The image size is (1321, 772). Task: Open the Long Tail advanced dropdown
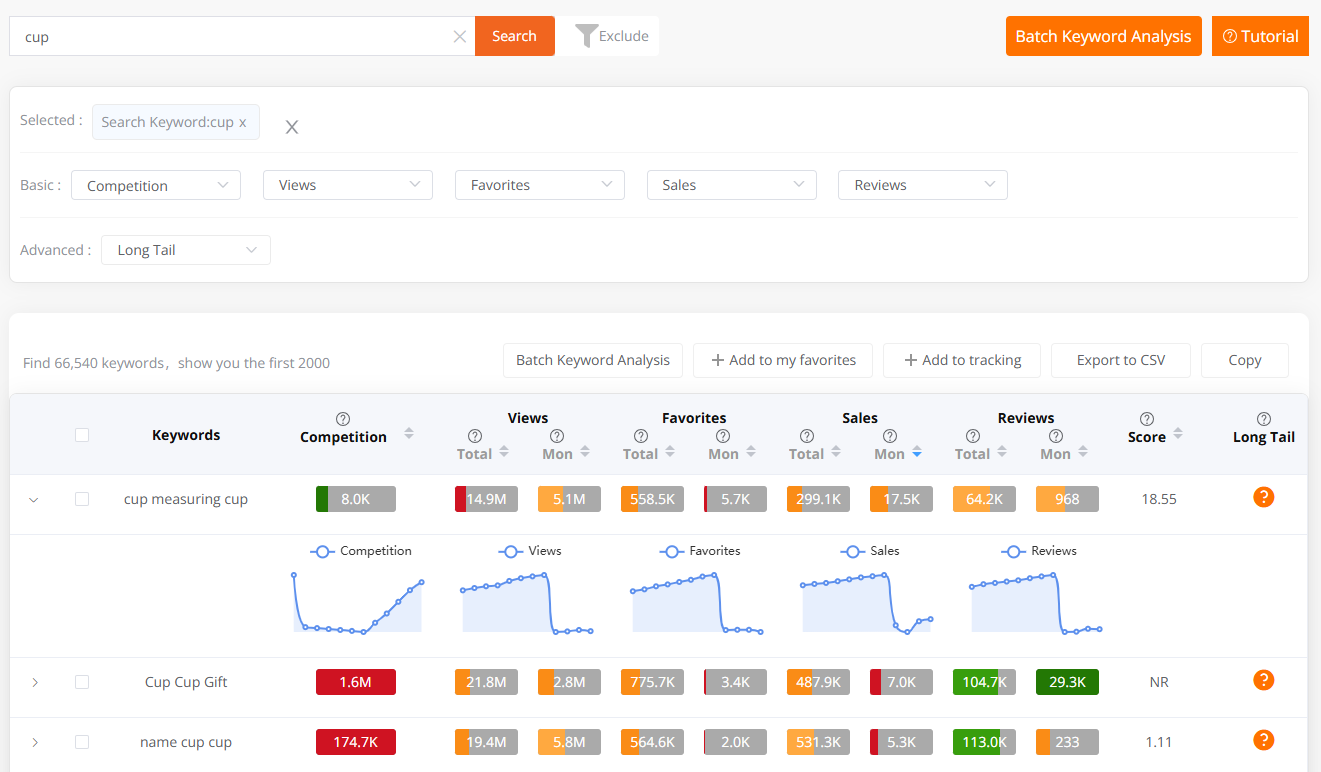click(x=185, y=249)
